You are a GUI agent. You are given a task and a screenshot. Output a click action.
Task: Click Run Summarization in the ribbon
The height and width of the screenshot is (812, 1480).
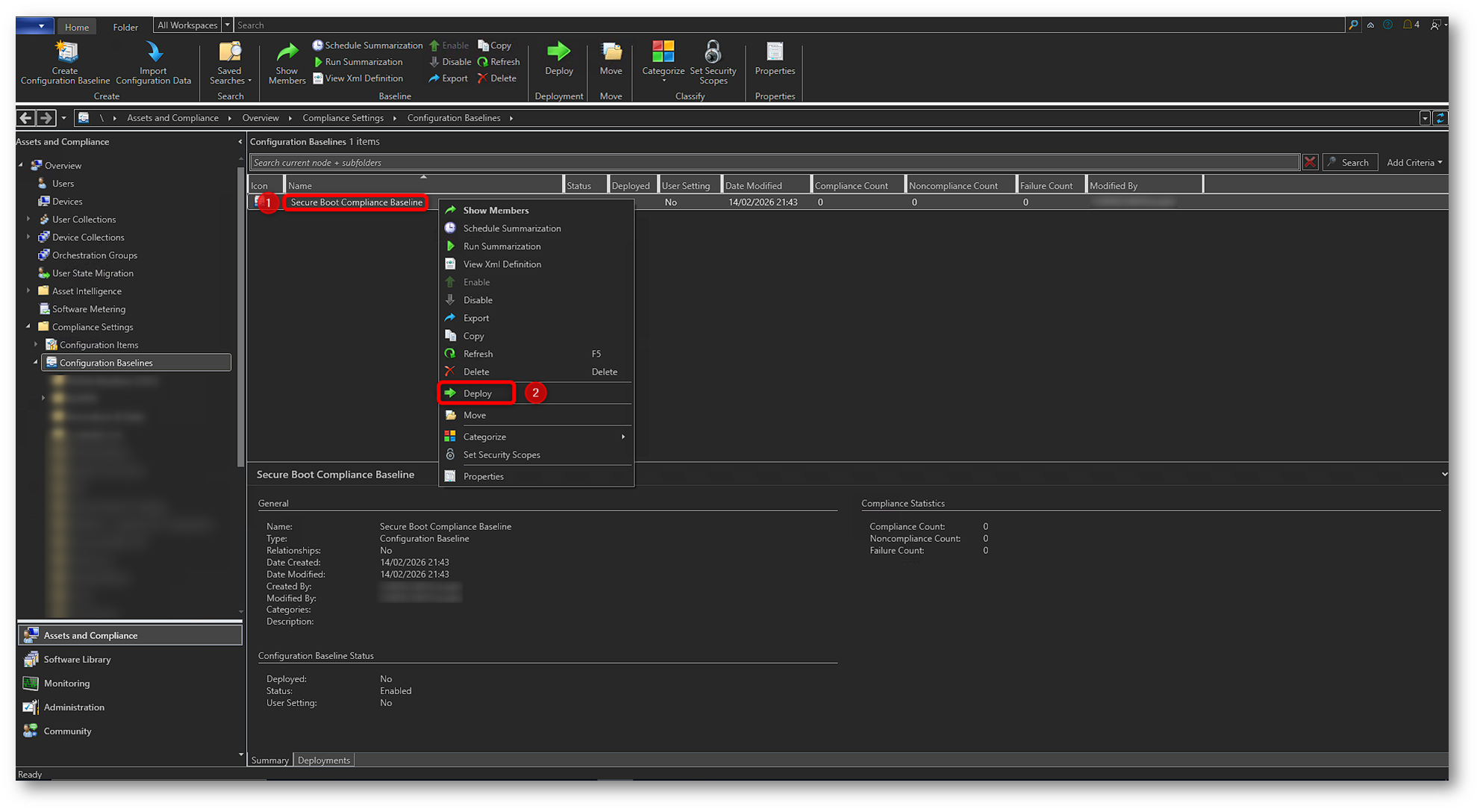click(x=363, y=62)
